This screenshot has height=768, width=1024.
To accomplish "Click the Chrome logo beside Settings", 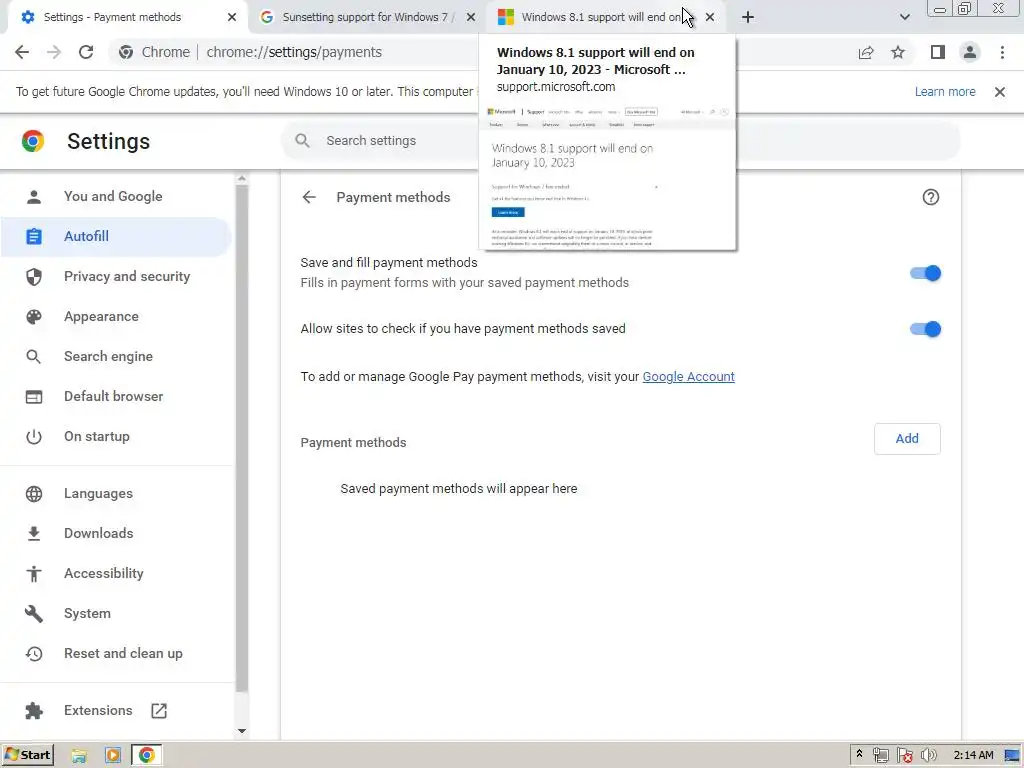I will click(33, 141).
